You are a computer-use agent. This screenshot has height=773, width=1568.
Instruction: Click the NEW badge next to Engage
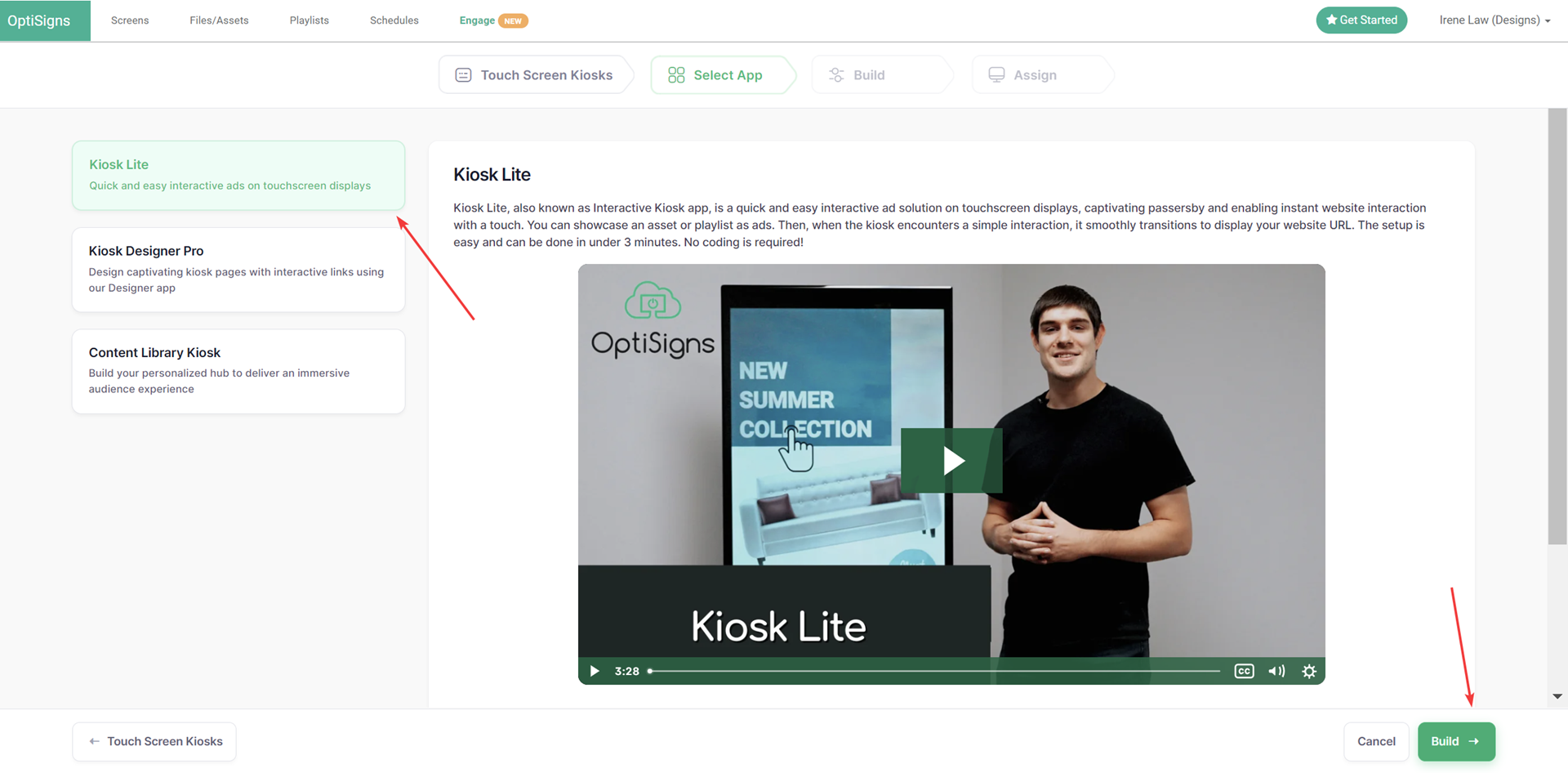tap(513, 20)
